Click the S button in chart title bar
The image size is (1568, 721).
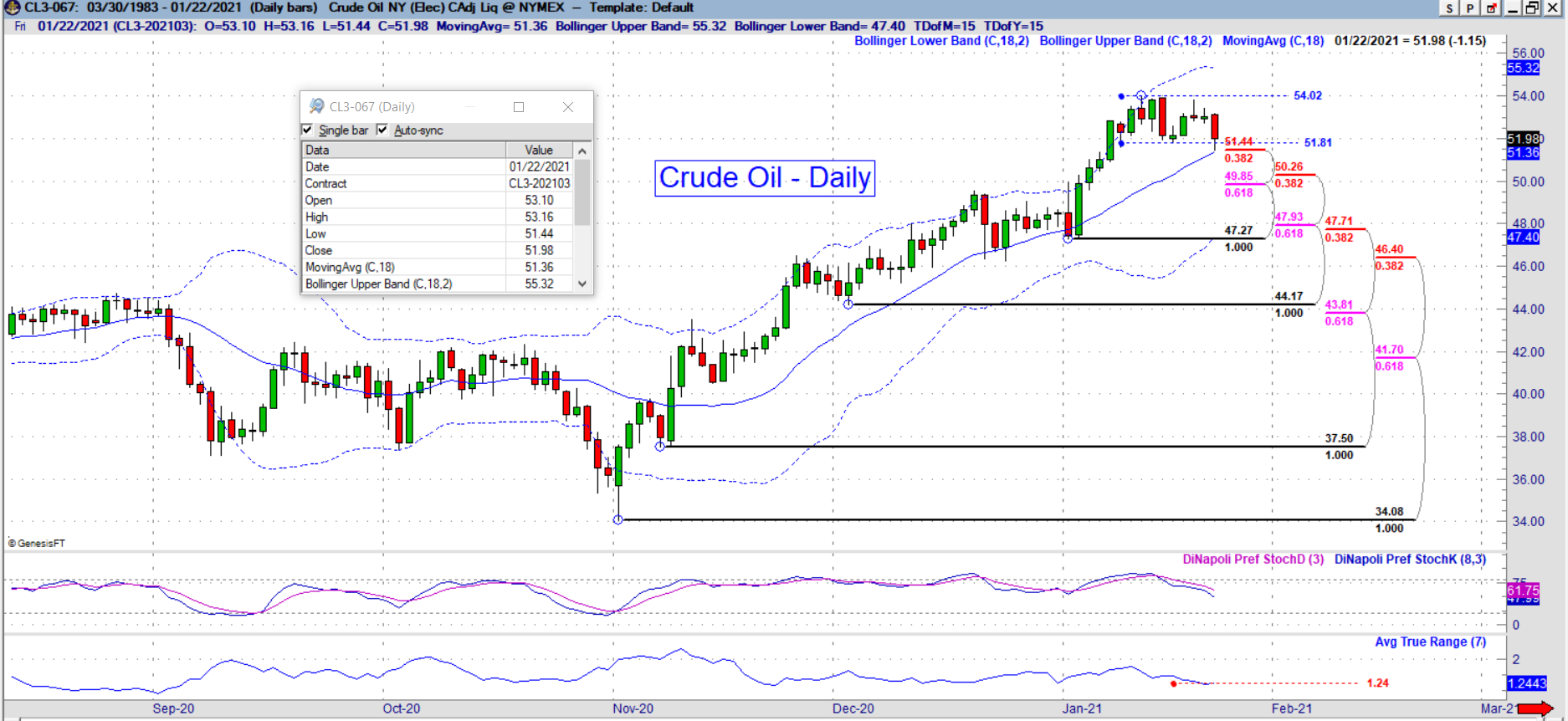coord(1449,8)
